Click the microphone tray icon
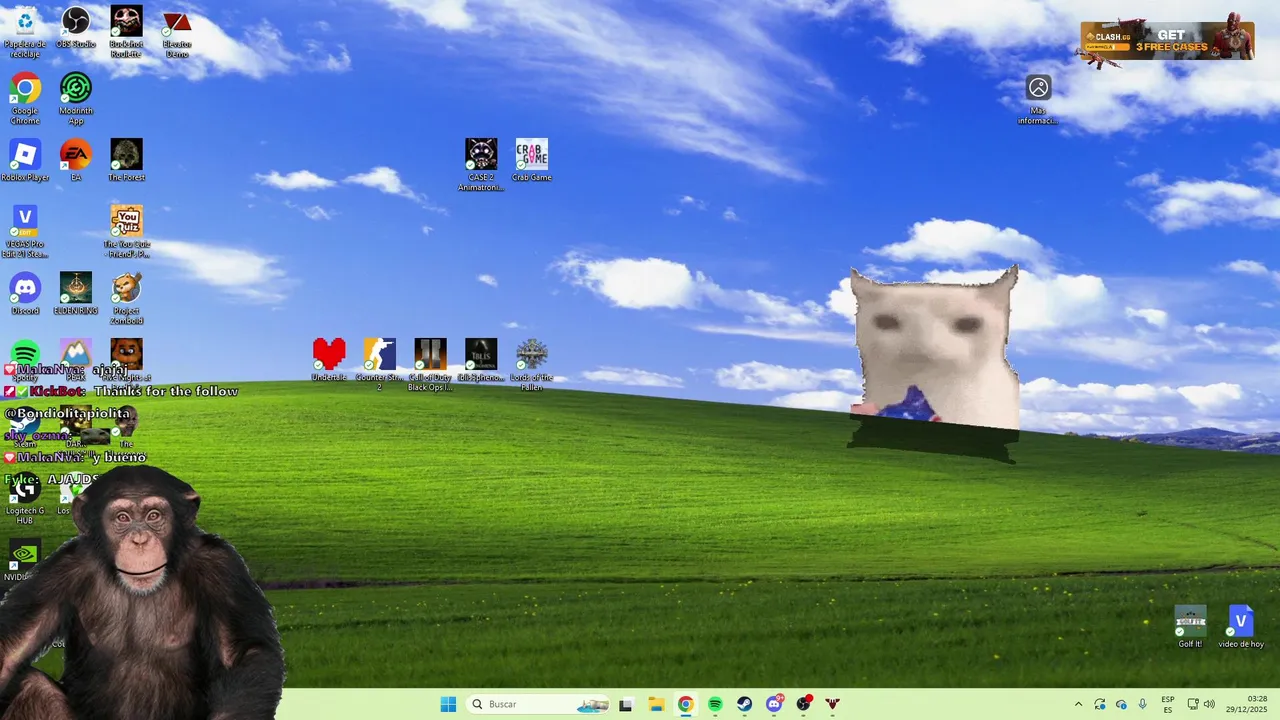1280x720 pixels. point(1143,704)
